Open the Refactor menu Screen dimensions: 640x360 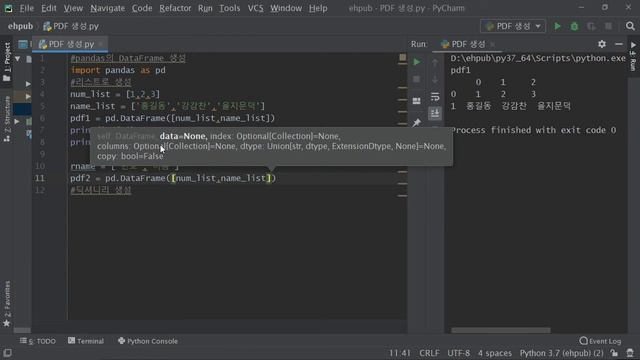coord(175,8)
